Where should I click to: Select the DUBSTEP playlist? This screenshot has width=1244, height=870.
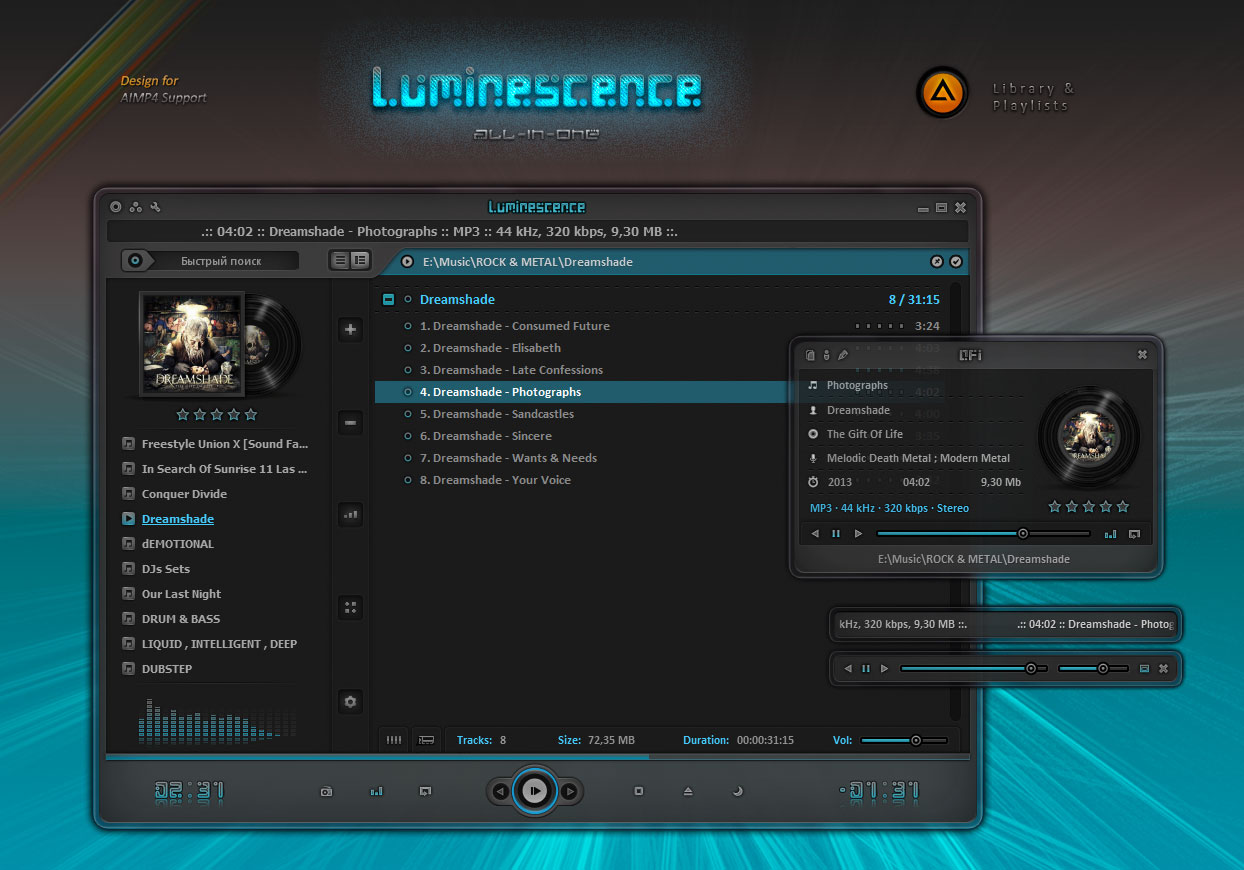[x=167, y=669]
